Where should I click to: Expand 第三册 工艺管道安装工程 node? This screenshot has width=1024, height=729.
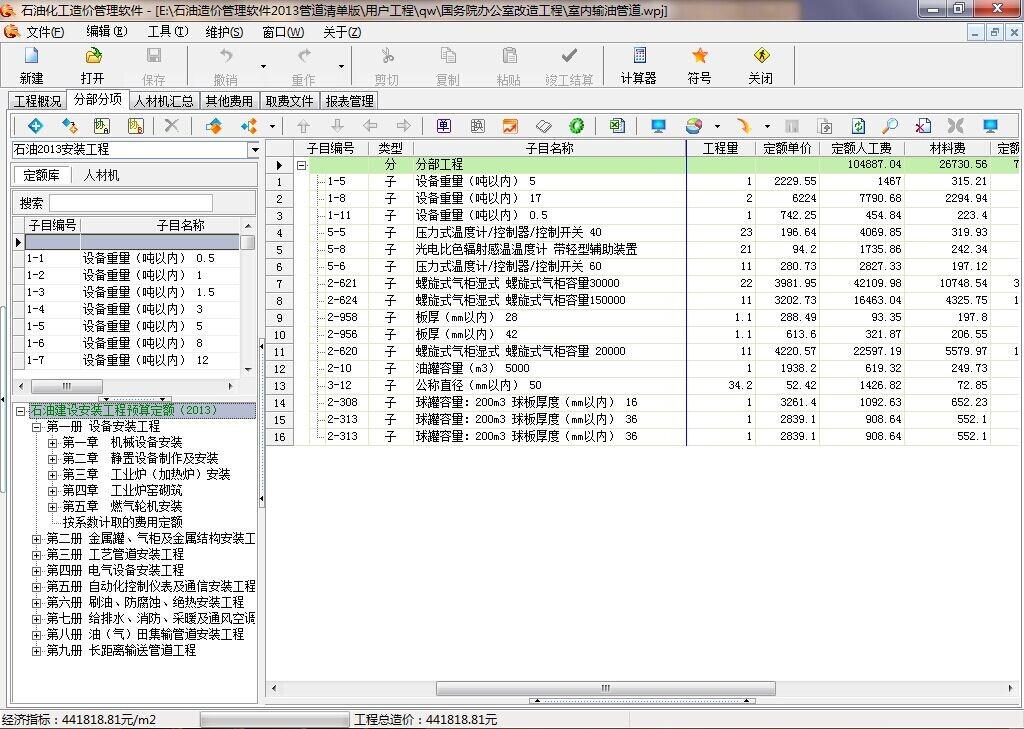37,555
